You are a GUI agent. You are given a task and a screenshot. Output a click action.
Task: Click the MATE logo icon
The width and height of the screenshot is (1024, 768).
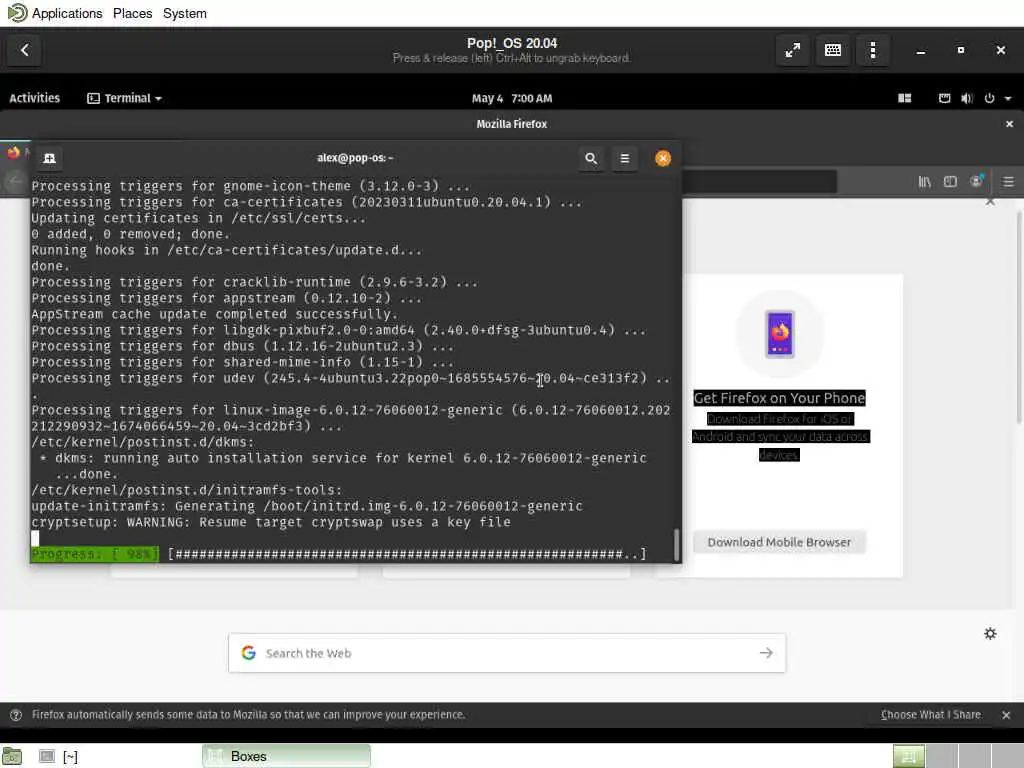[x=17, y=13]
